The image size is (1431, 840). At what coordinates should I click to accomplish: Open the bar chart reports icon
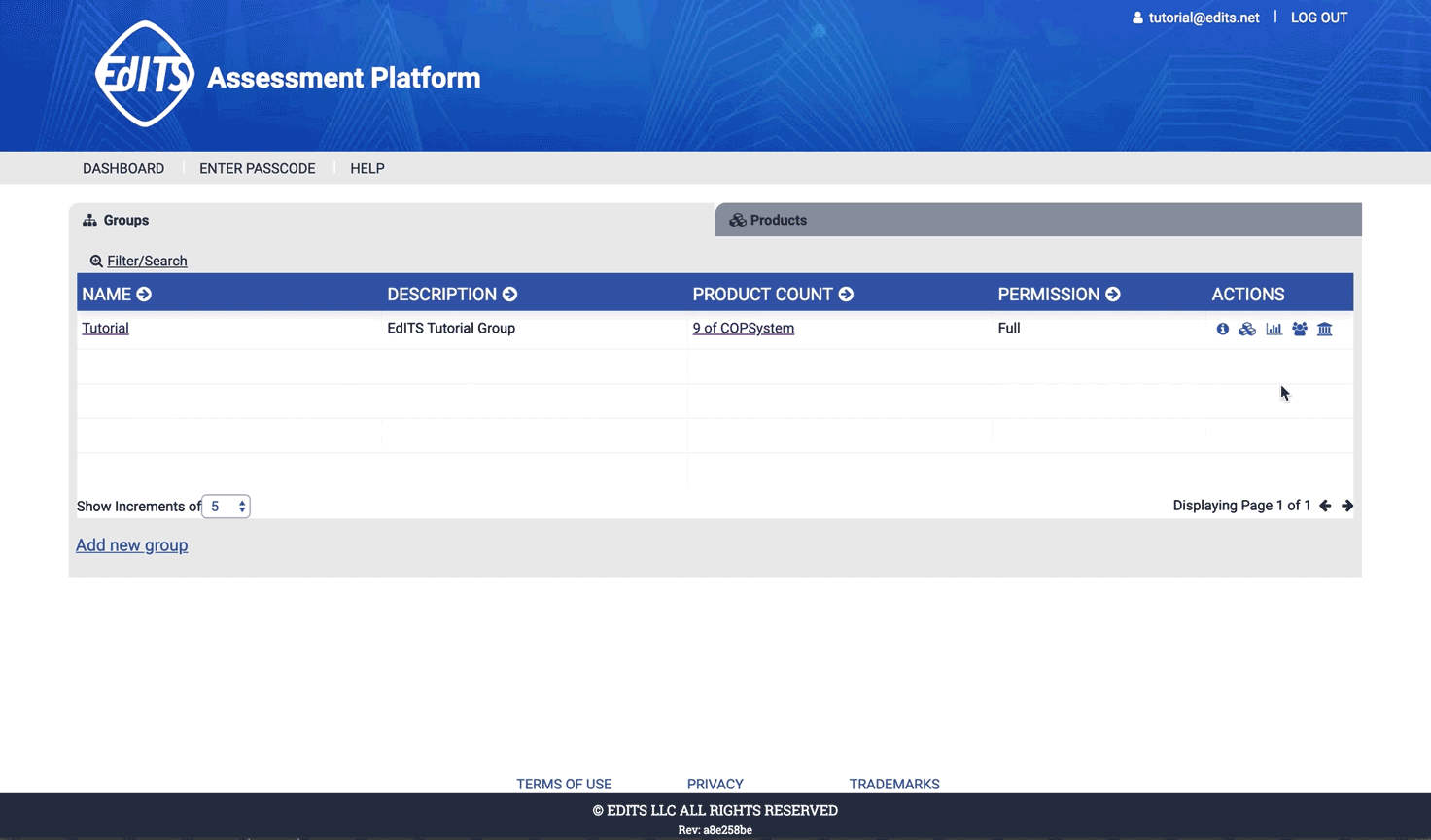click(x=1274, y=329)
